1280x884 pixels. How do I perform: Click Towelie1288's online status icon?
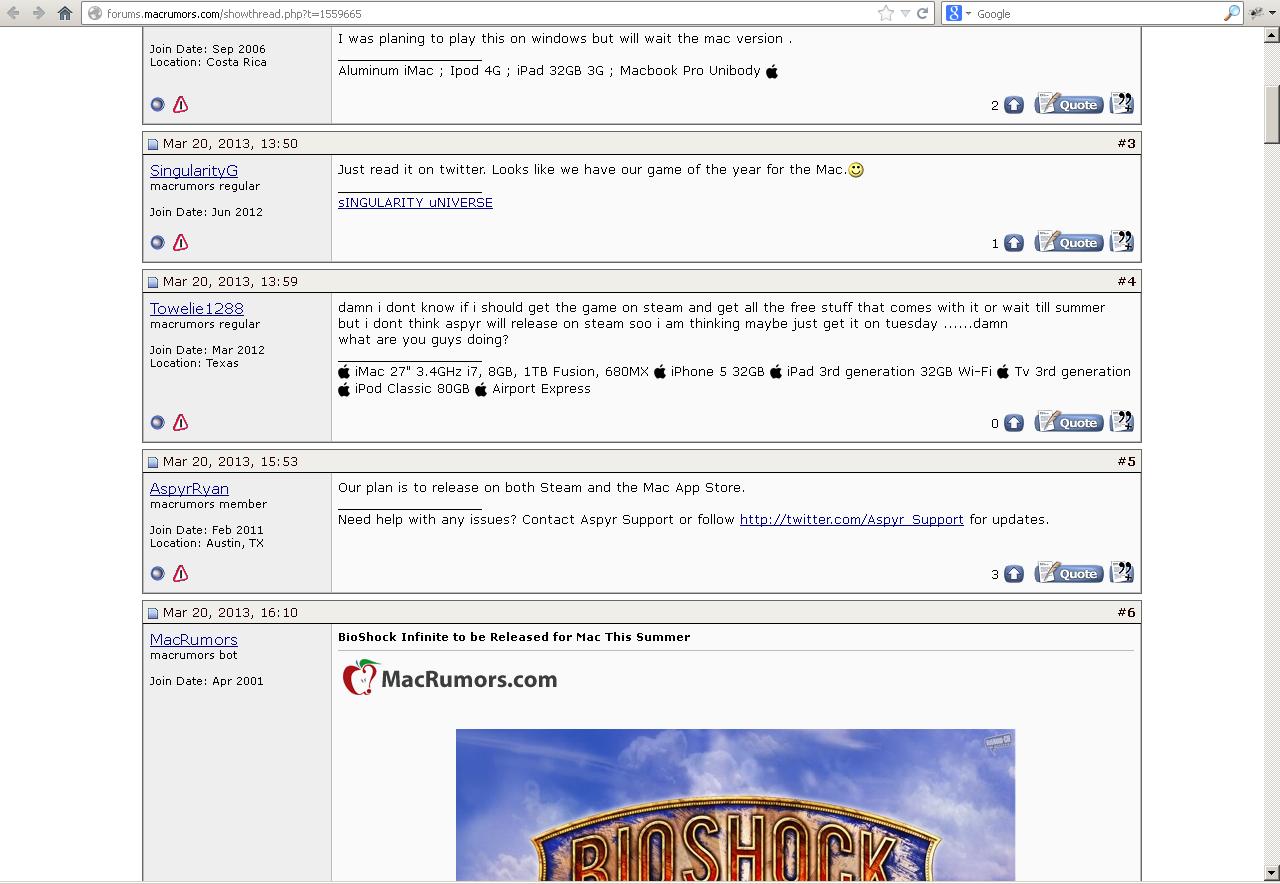click(x=157, y=422)
